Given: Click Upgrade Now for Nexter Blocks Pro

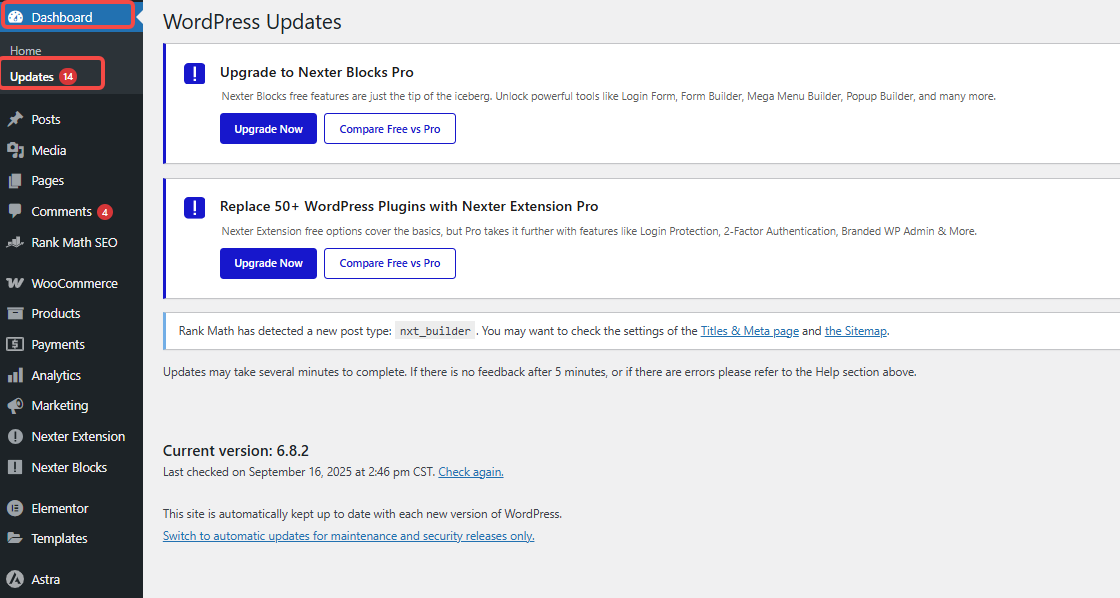Looking at the screenshot, I should point(268,128).
